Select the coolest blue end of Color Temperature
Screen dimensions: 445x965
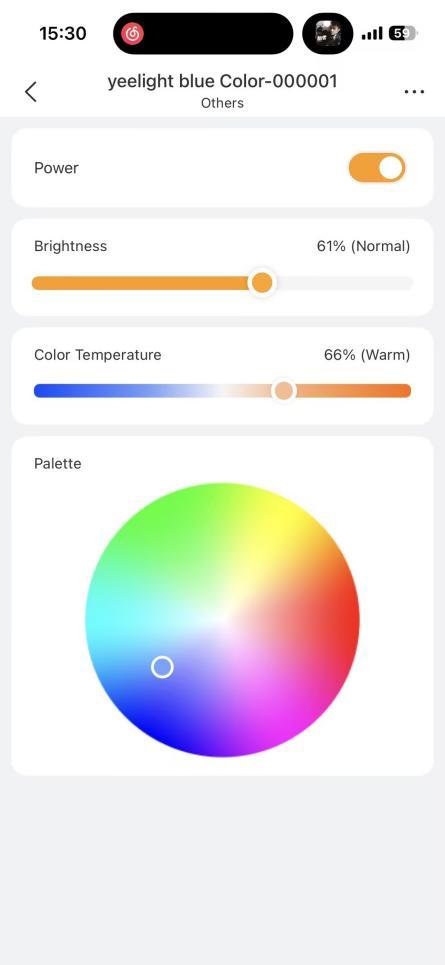click(38, 391)
